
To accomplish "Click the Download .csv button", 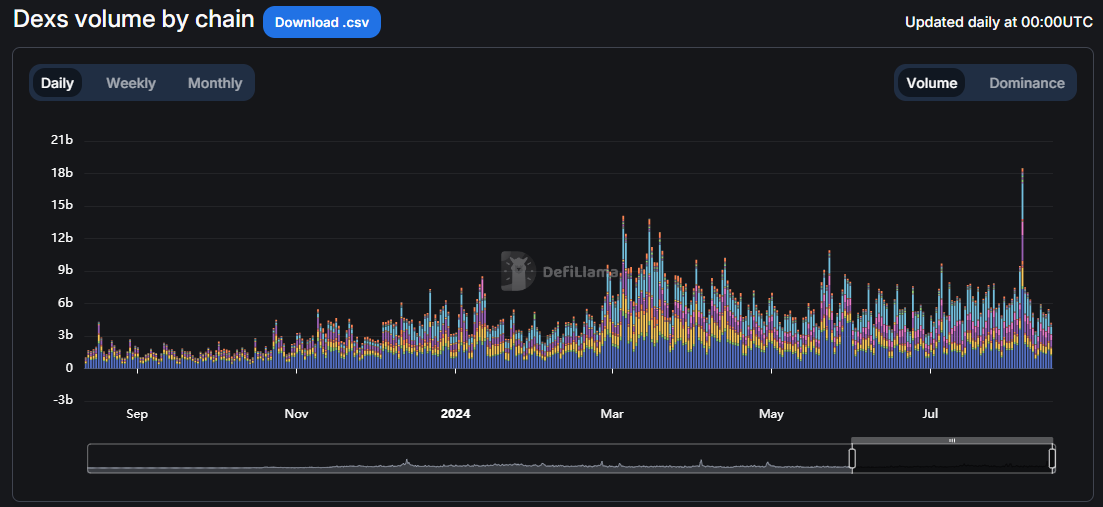I will pyautogui.click(x=321, y=22).
